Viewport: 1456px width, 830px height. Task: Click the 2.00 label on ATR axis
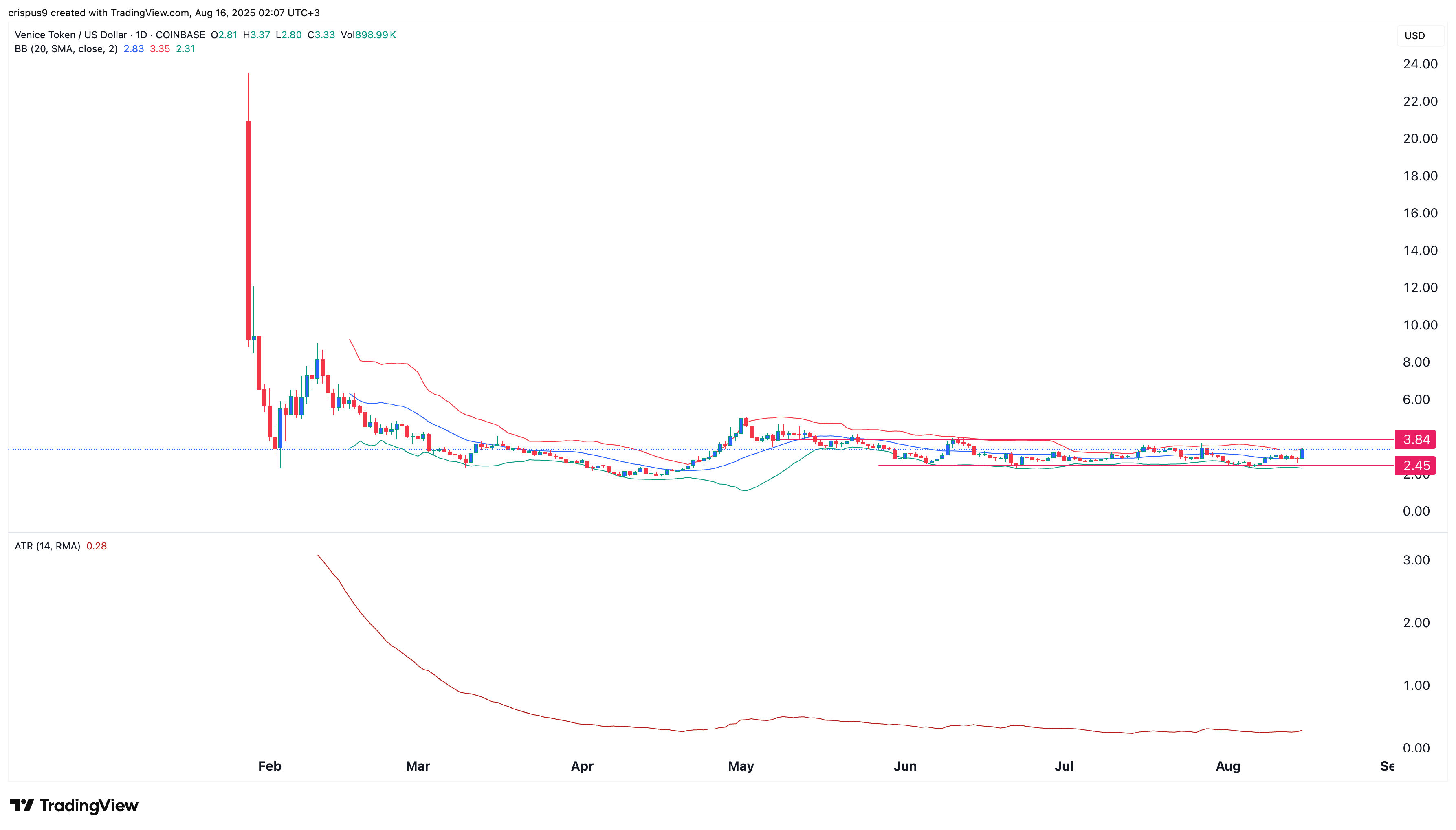pos(1416,622)
